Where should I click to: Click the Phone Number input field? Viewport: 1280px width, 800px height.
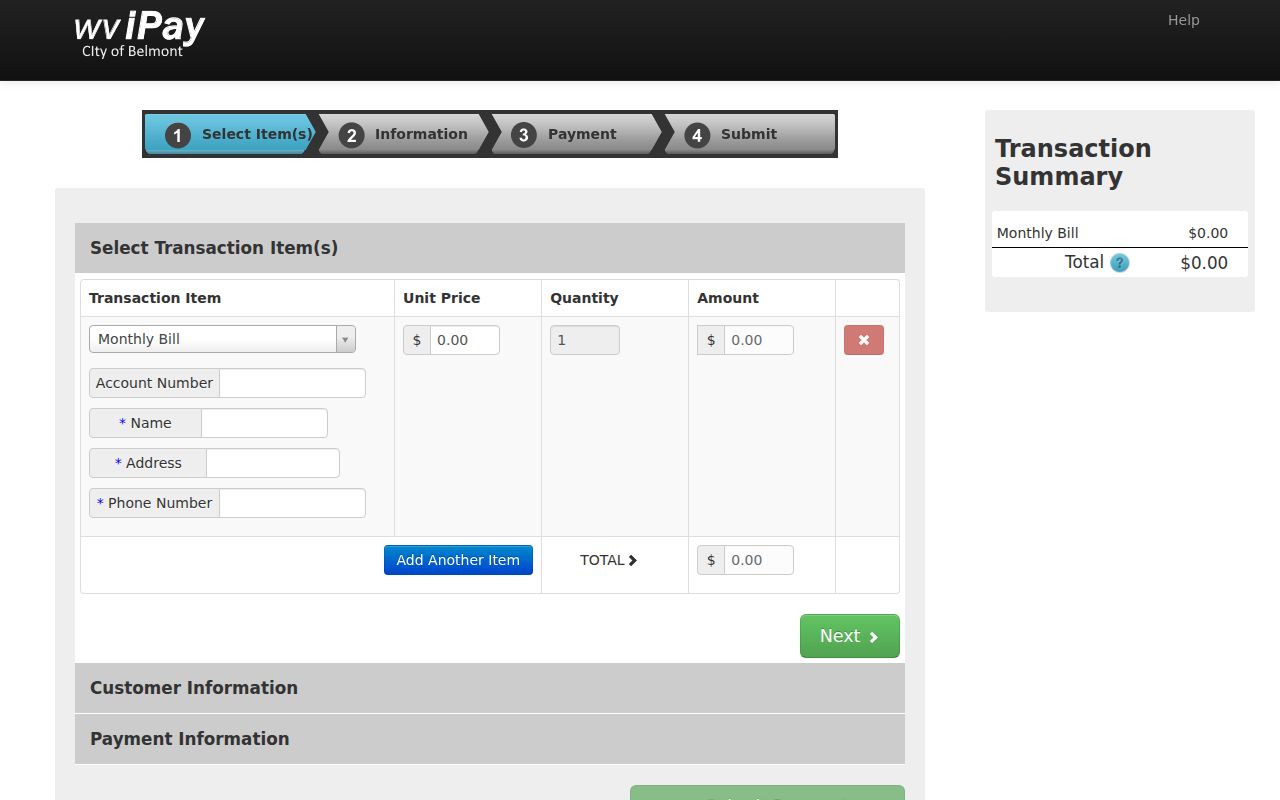click(292, 503)
